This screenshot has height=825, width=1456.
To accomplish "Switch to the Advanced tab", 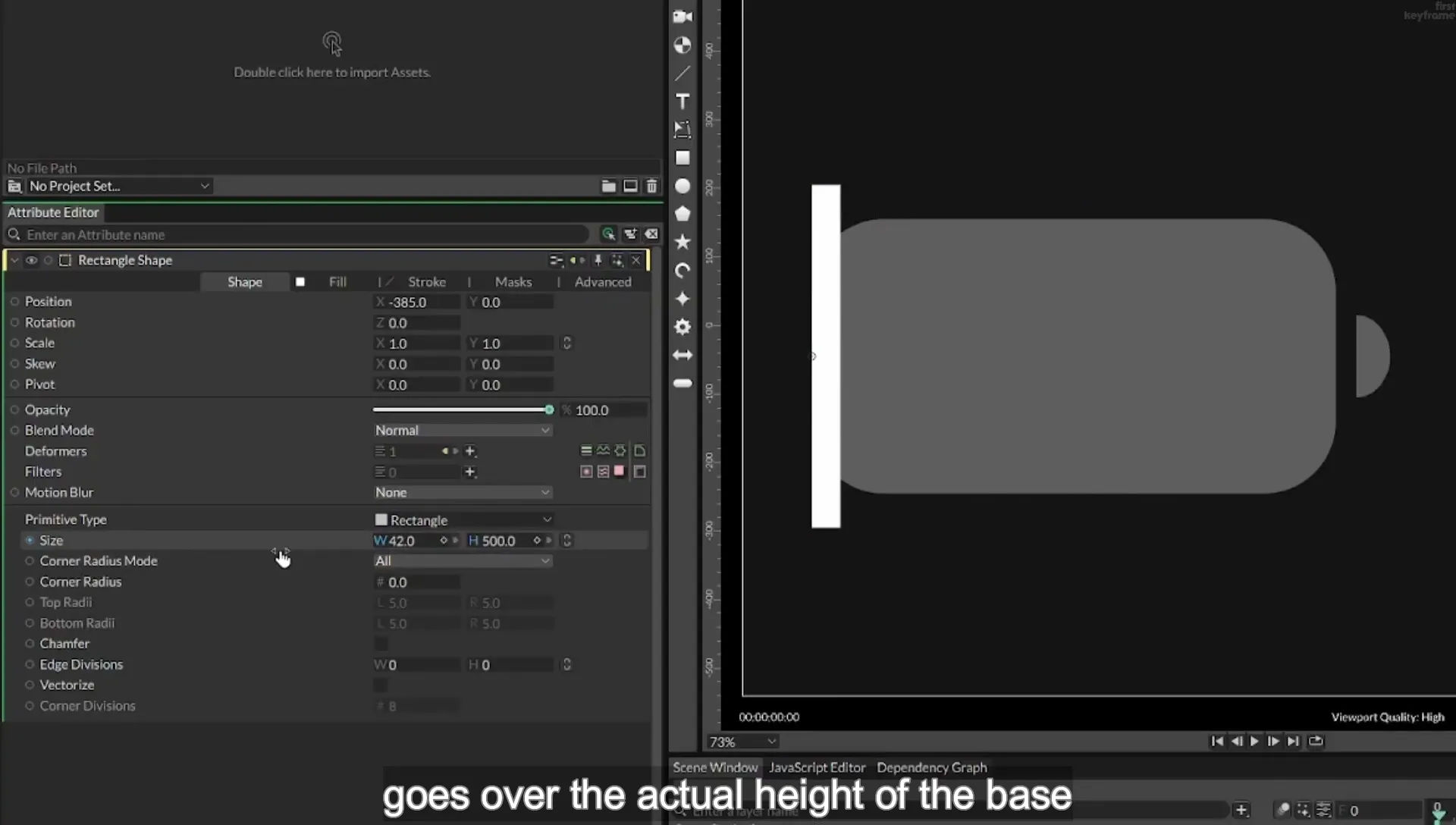I will (x=603, y=282).
